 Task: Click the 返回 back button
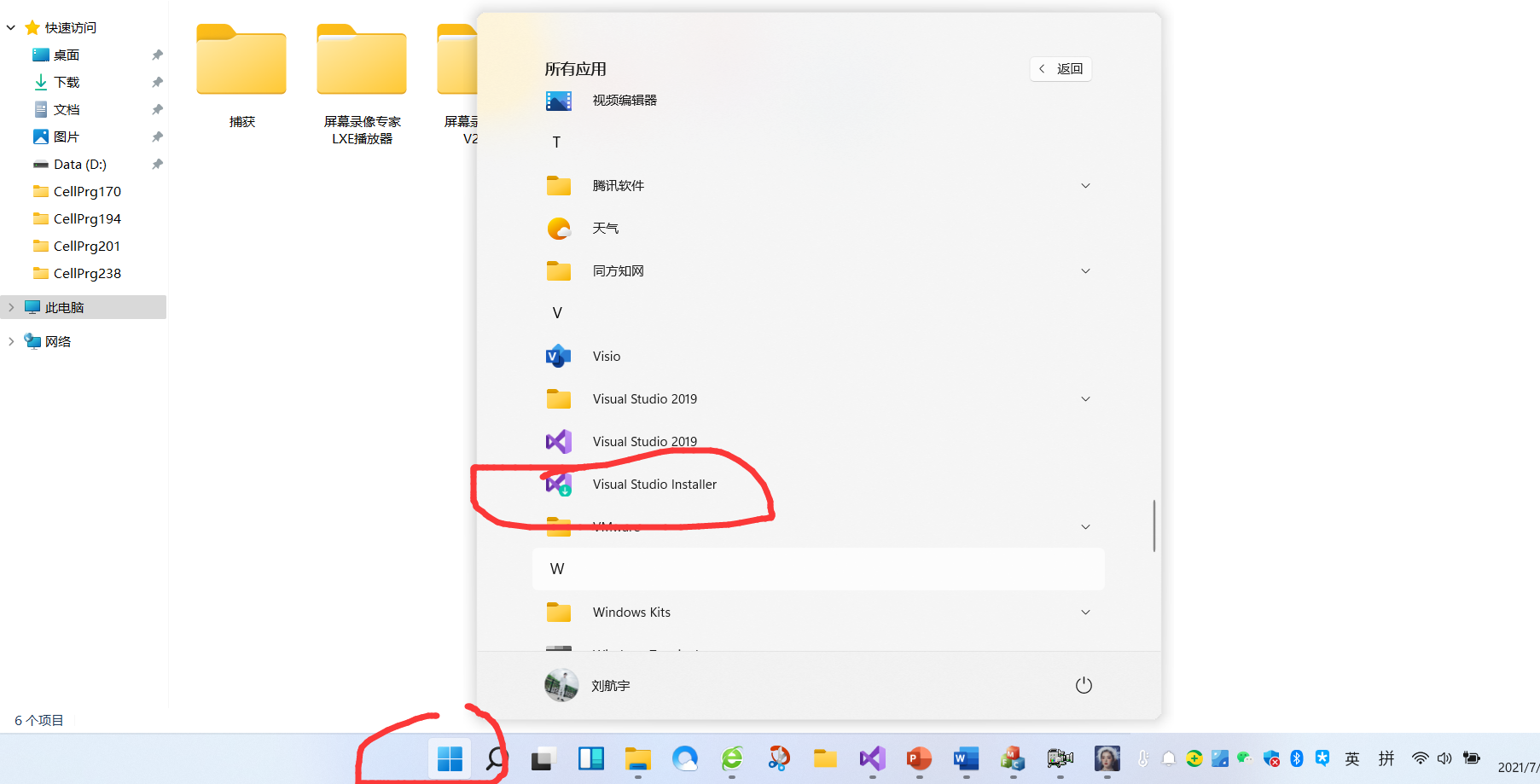1061,69
